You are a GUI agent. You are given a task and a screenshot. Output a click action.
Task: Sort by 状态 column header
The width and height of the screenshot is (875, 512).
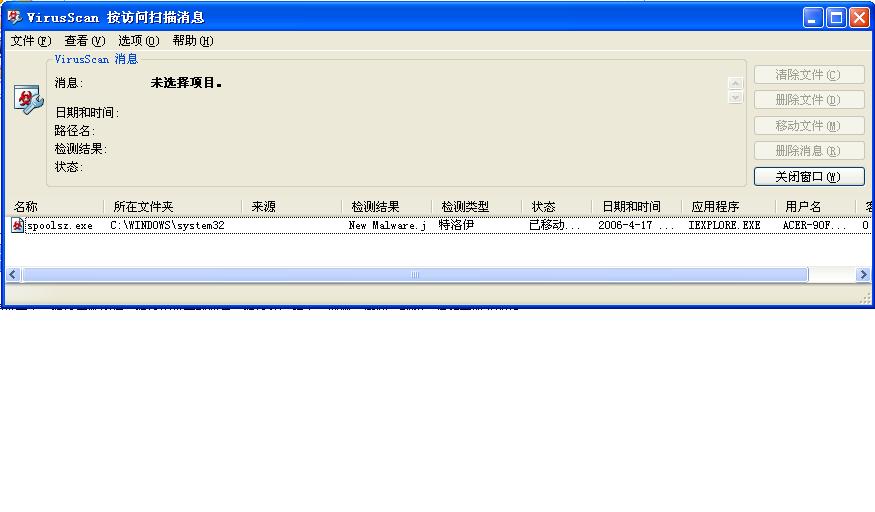click(556, 206)
